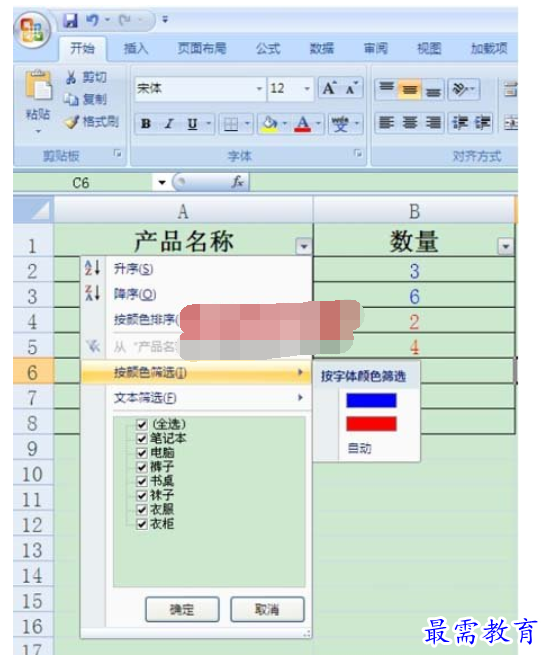Uncheck 书桌 in filter list

[x=142, y=481]
